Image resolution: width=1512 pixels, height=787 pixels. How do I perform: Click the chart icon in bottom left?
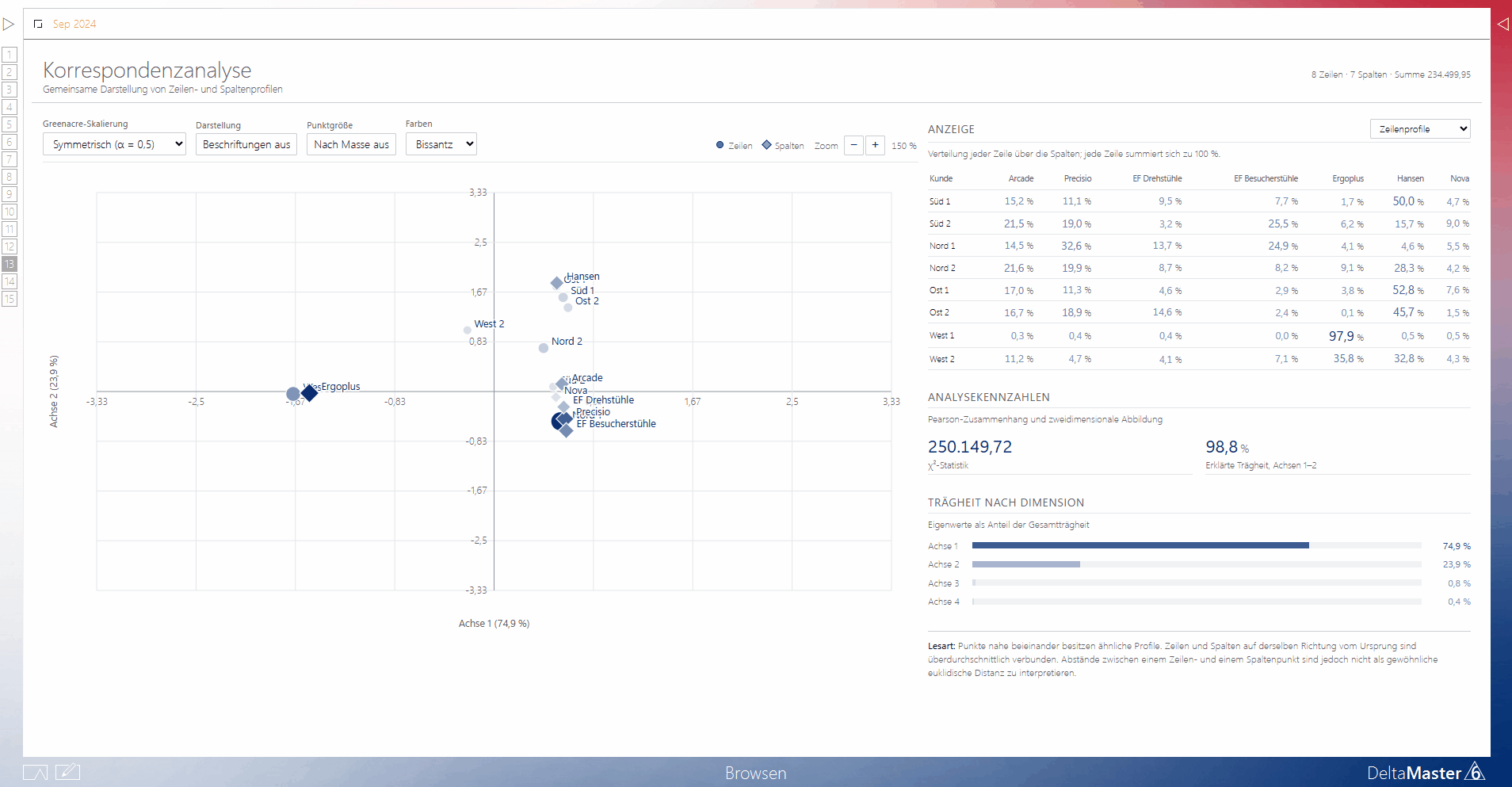point(36,772)
